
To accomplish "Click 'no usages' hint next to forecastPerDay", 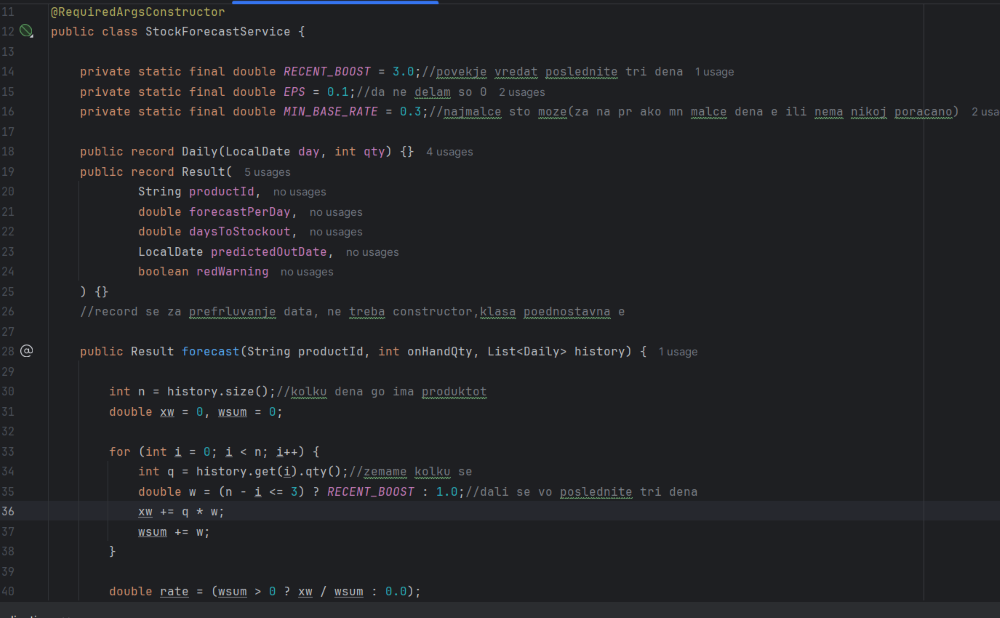I will 335,212.
